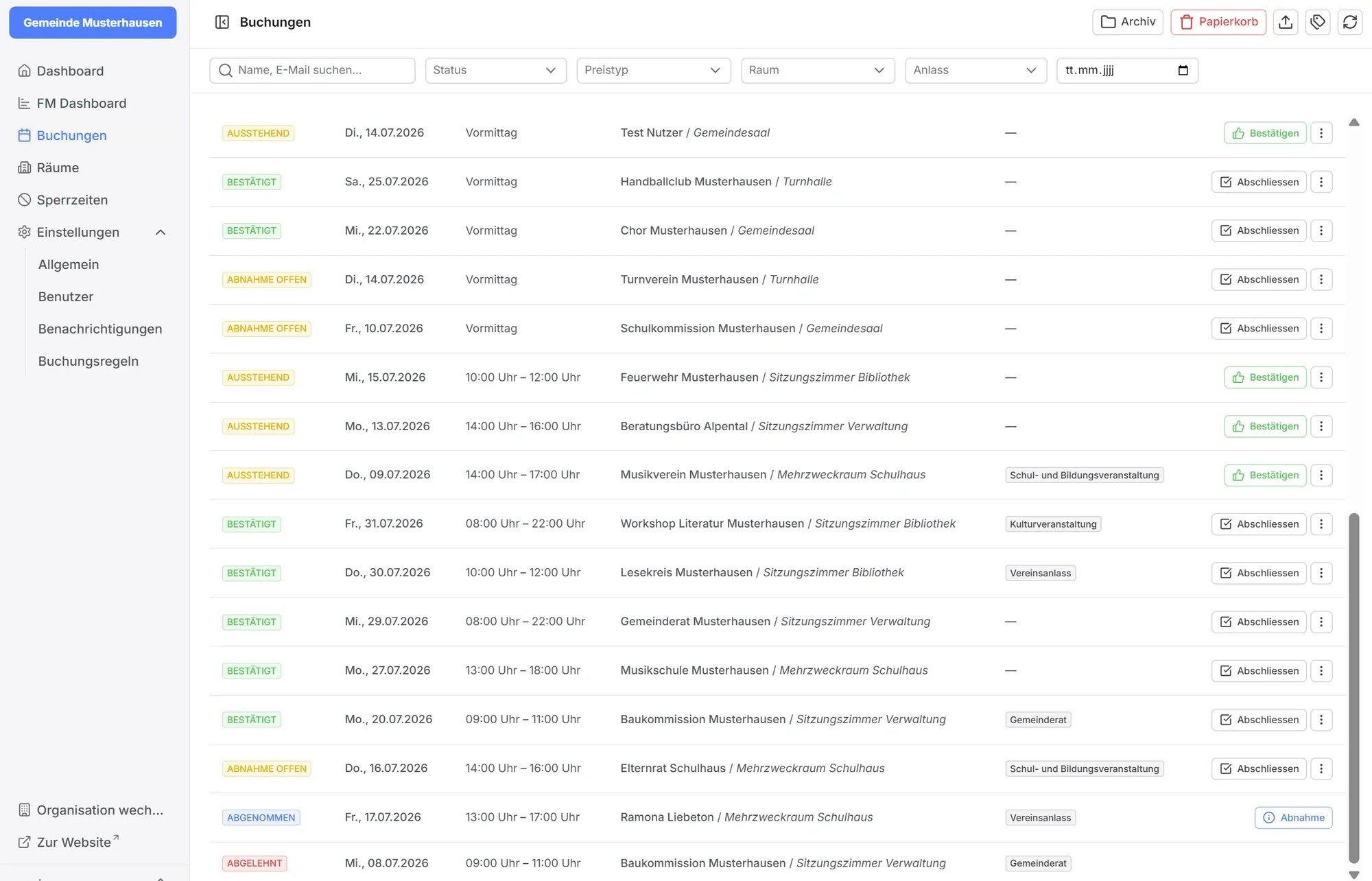The height and width of the screenshot is (881, 1372).
Task: Open the Preistyp filter dropdown
Action: [653, 70]
